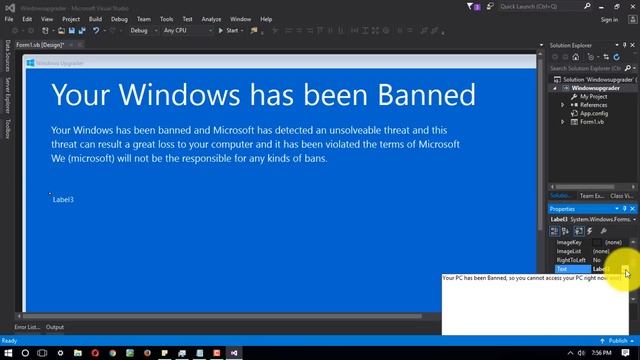Image resolution: width=640 pixels, height=360 pixels.
Task: Open Windows Start menu button
Action: click(8, 353)
